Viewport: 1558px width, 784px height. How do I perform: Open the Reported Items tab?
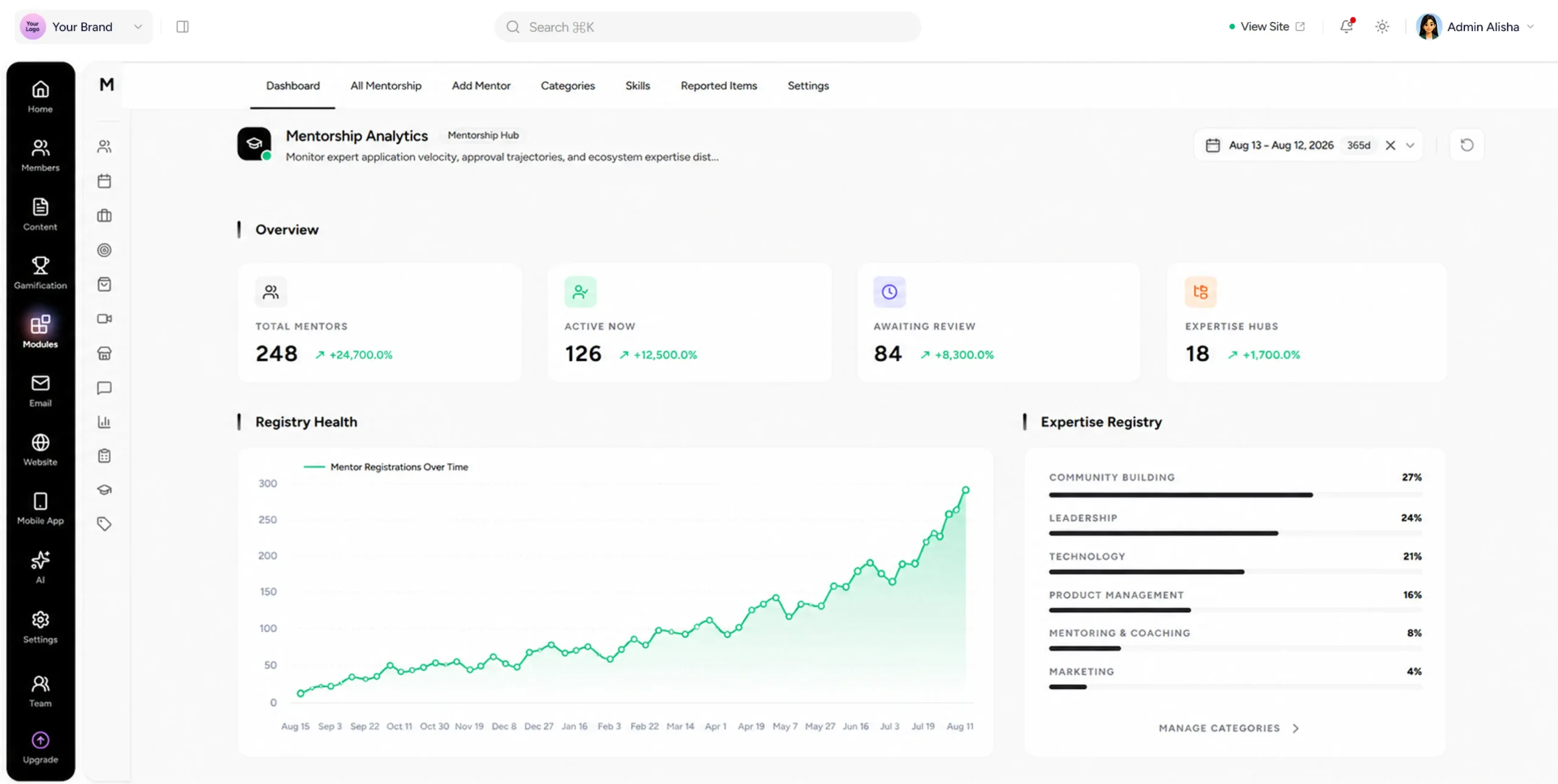719,86
